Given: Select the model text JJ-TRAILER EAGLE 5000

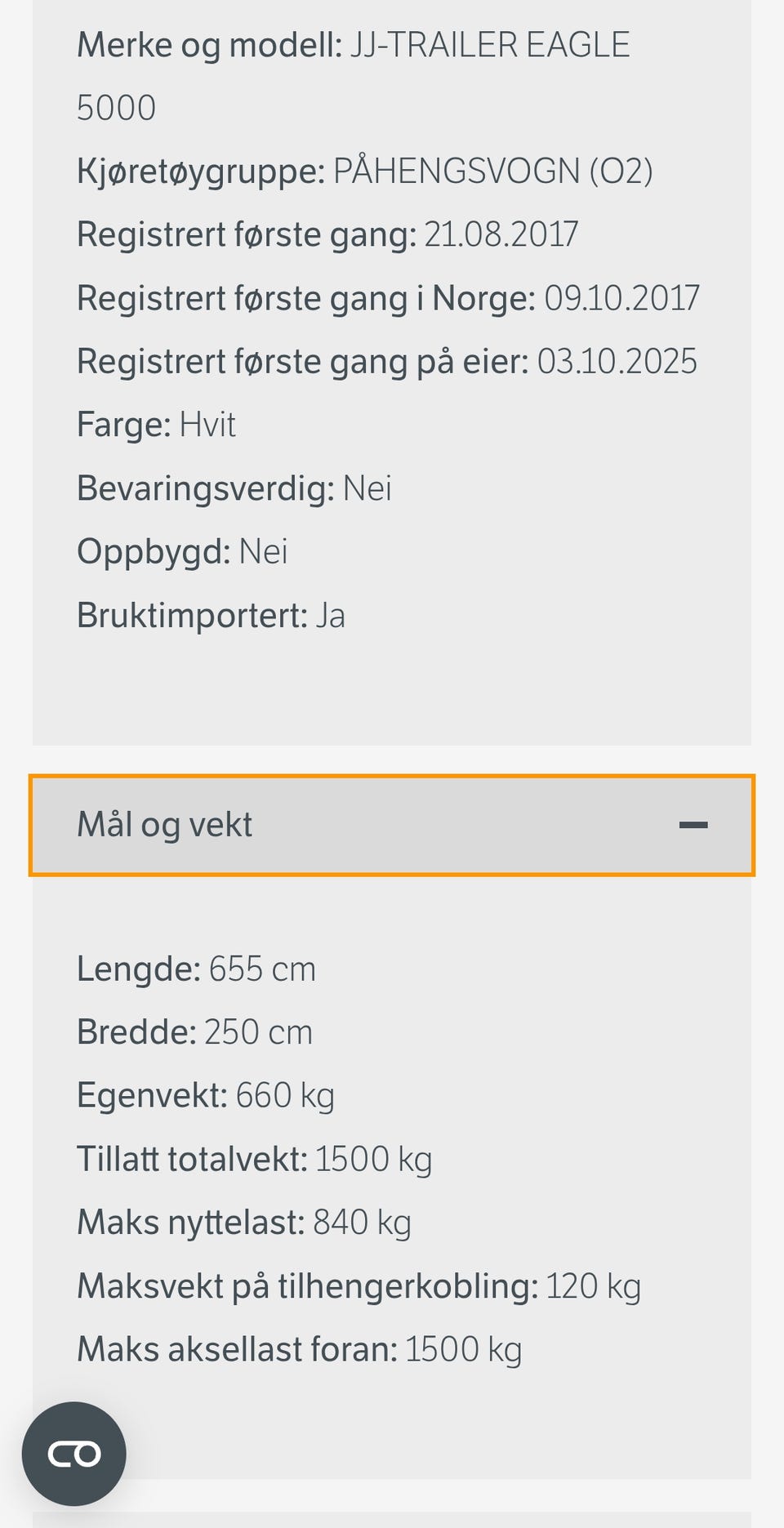Looking at the screenshot, I should (488, 45).
